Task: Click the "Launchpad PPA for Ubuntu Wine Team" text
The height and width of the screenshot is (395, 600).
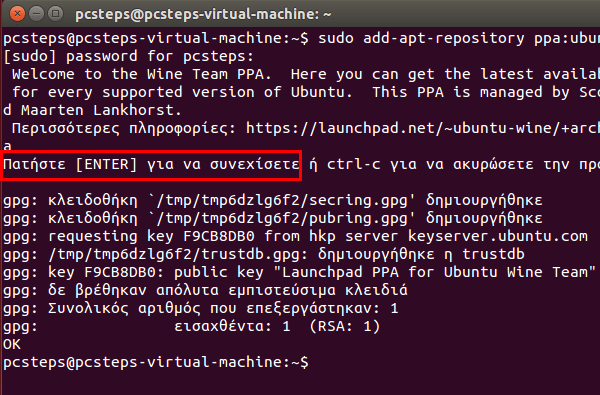Action: pos(435,272)
